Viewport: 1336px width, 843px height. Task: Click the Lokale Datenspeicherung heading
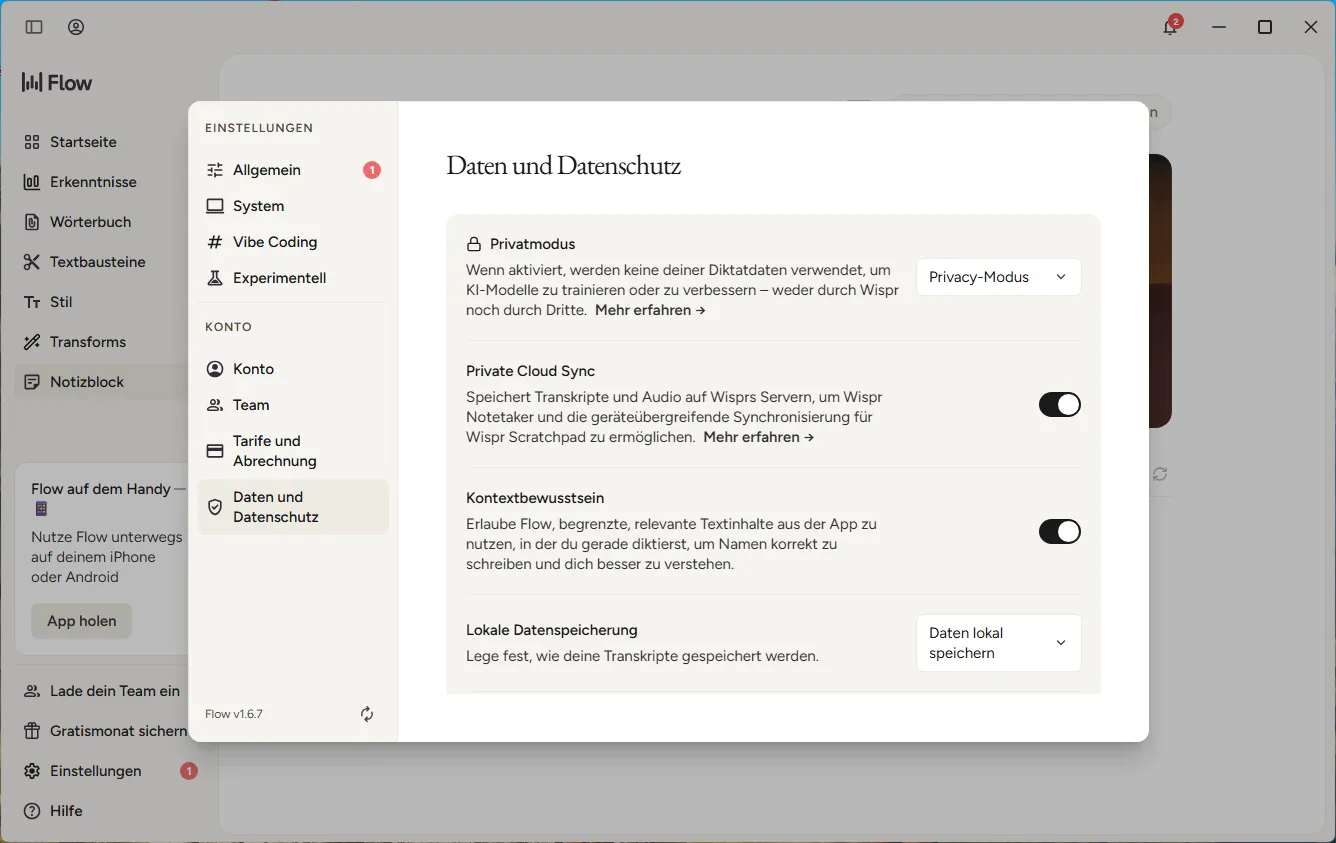[552, 630]
